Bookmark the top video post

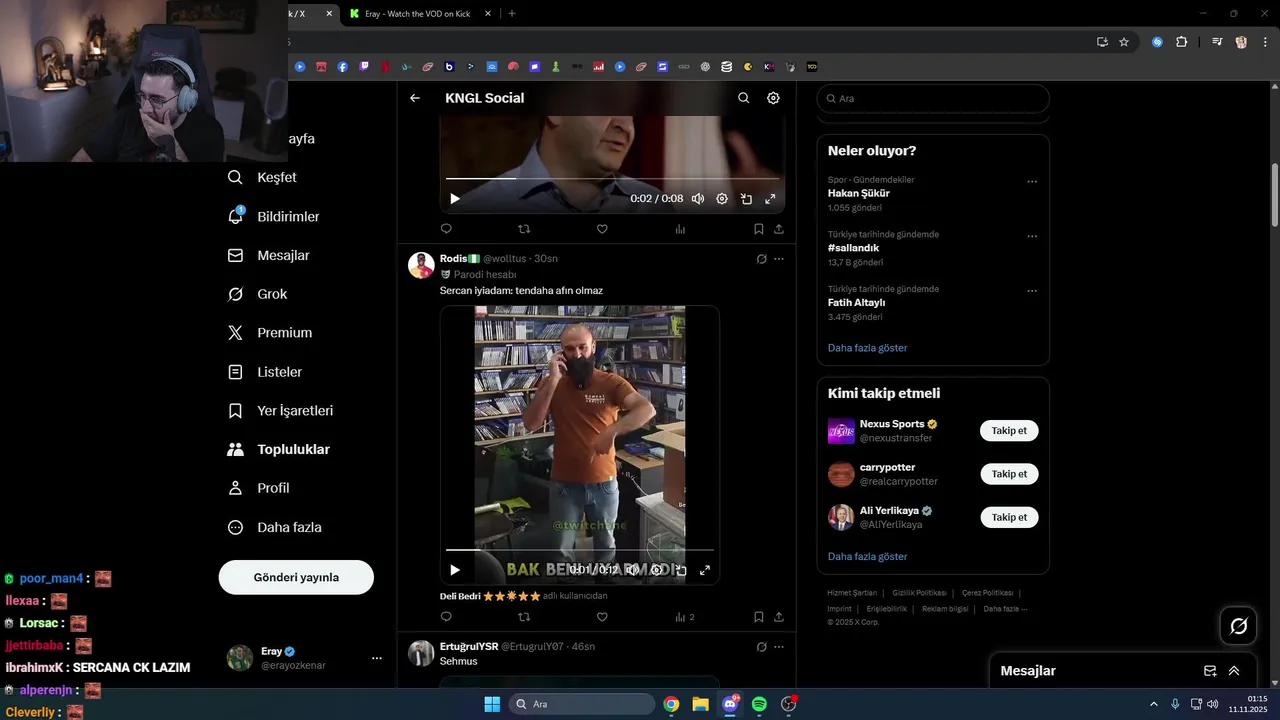(759, 229)
